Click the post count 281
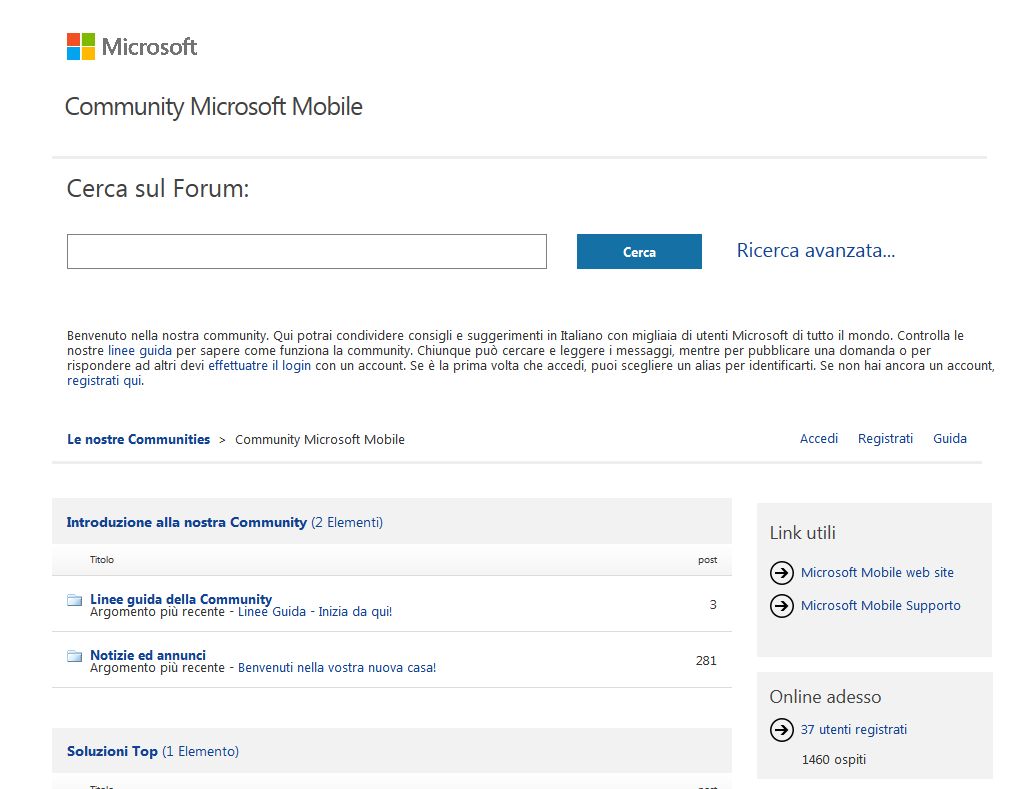This screenshot has width=1026, height=789. [706, 661]
